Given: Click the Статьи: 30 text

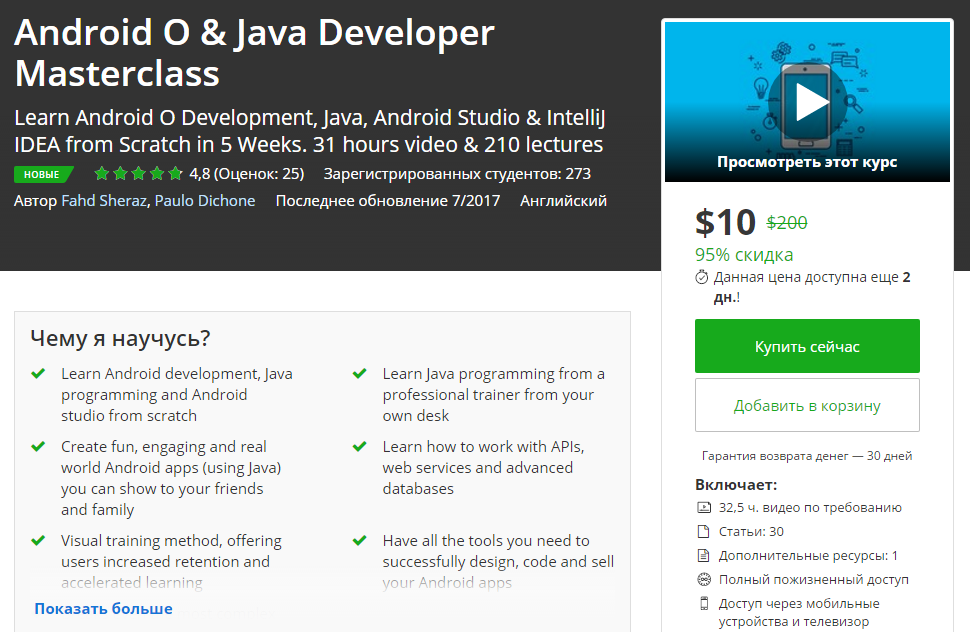Looking at the screenshot, I should (751, 531).
